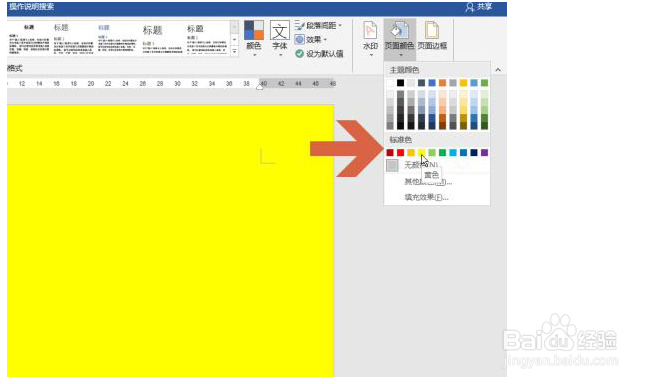Image resolution: width=656 pixels, height=384 pixels.
Task: Choose light green standard color
Action: click(x=432, y=153)
